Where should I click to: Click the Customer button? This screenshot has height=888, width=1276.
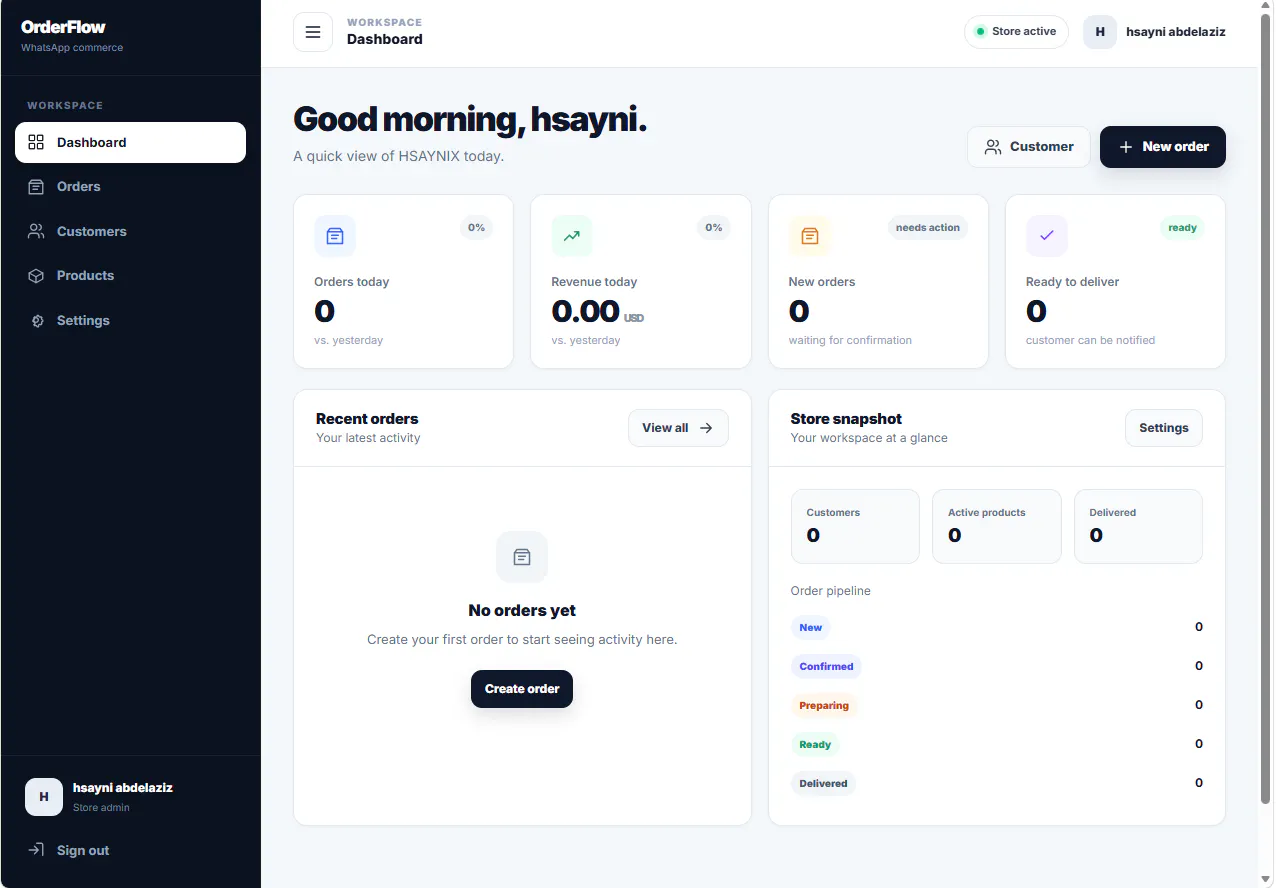tap(1028, 147)
